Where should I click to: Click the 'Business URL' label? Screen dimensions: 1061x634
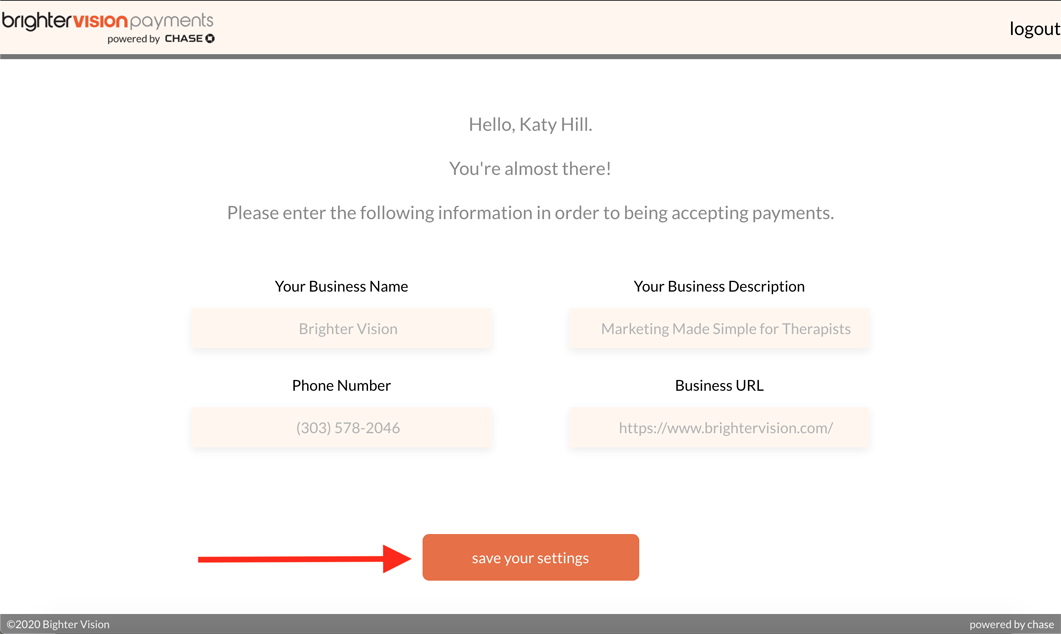[x=718, y=385]
